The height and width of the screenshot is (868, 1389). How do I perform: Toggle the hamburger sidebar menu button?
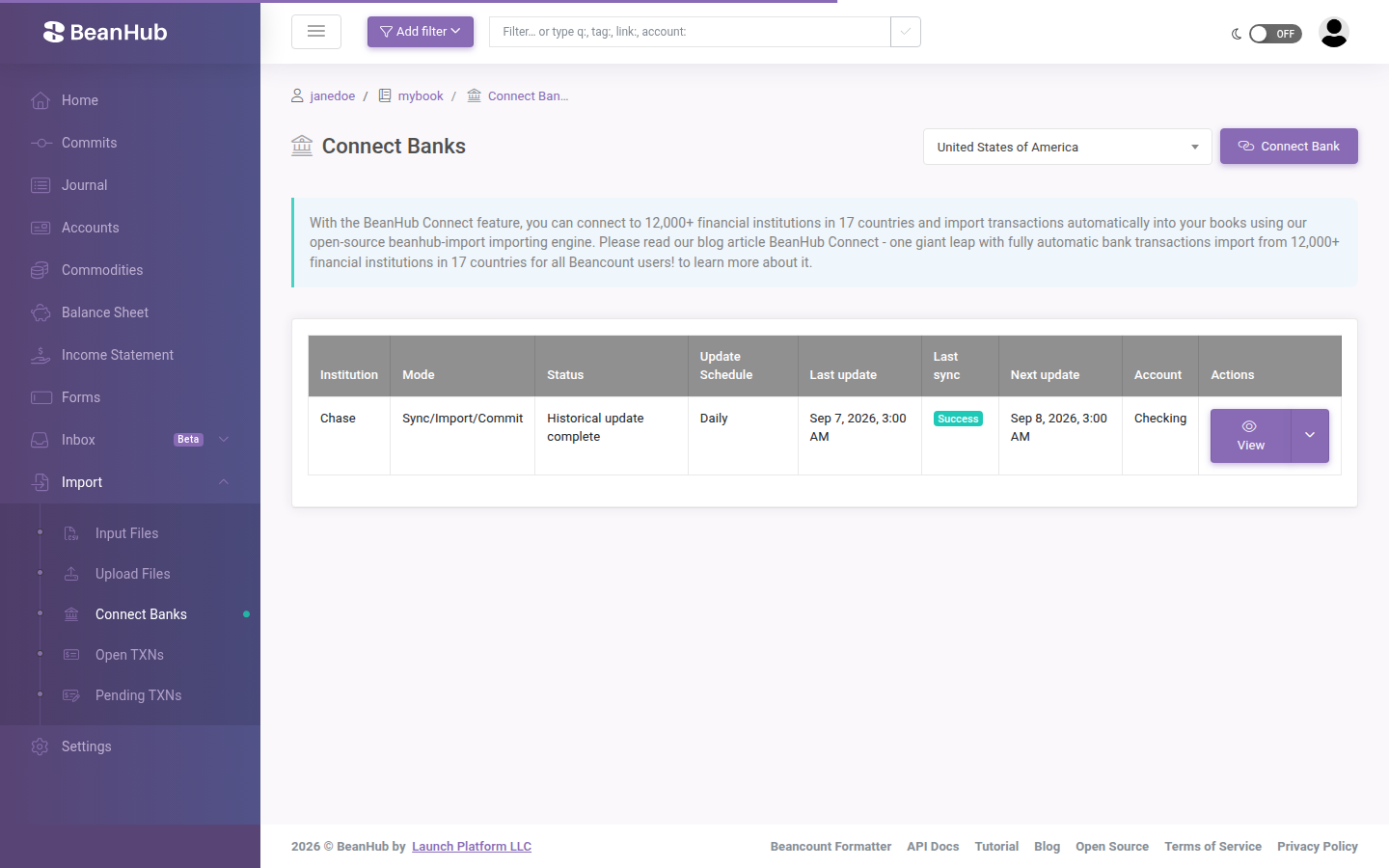[316, 32]
